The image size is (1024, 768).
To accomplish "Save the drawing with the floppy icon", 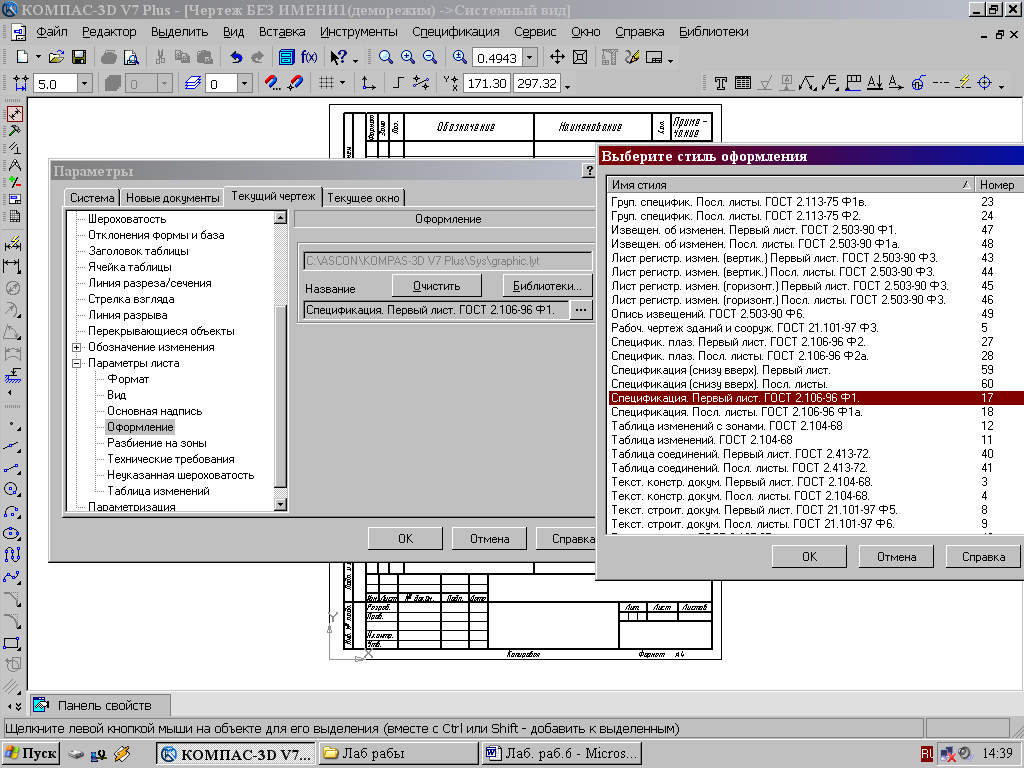I will point(79,57).
